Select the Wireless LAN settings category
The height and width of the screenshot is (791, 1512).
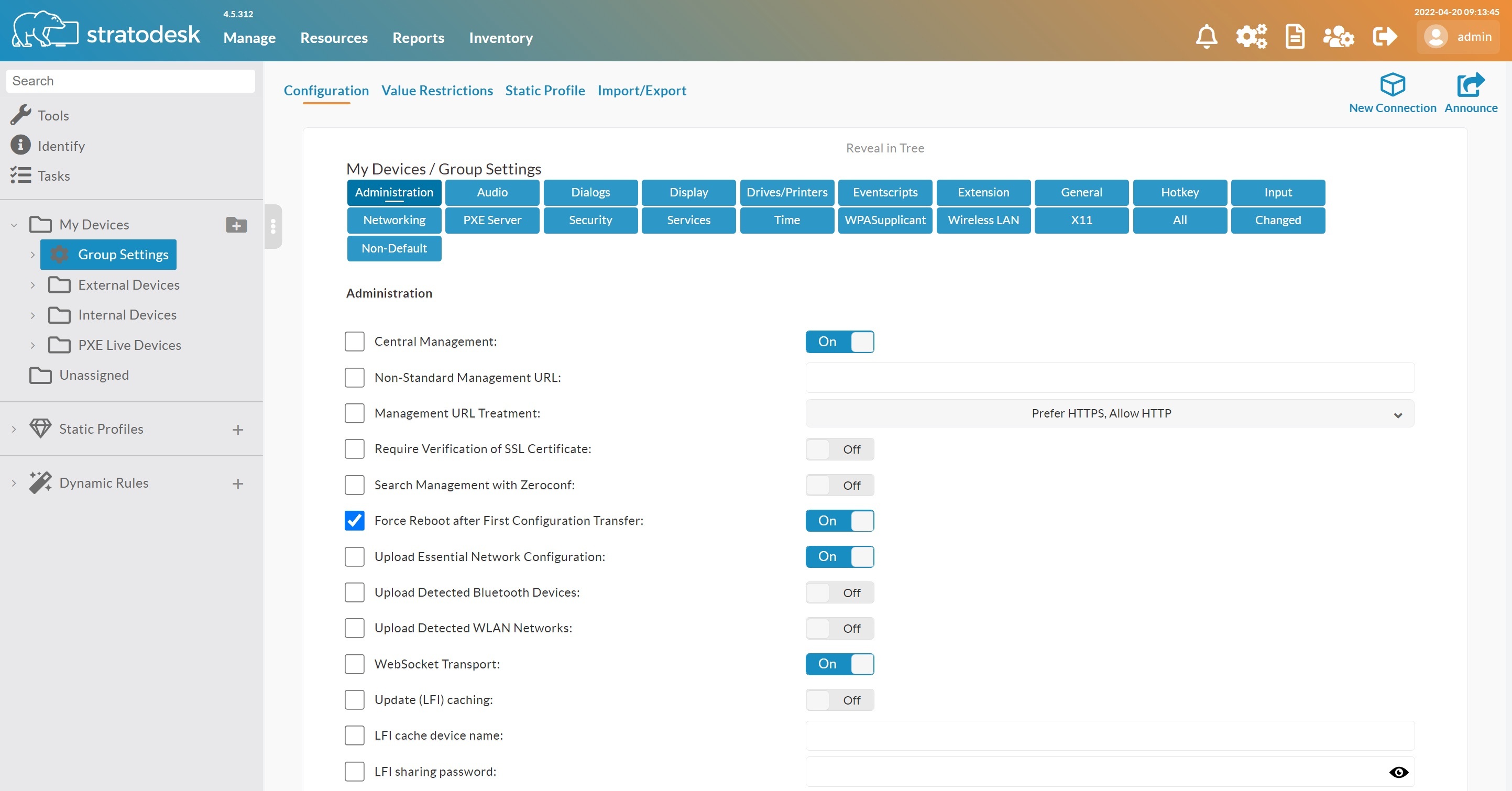pyautogui.click(x=983, y=220)
